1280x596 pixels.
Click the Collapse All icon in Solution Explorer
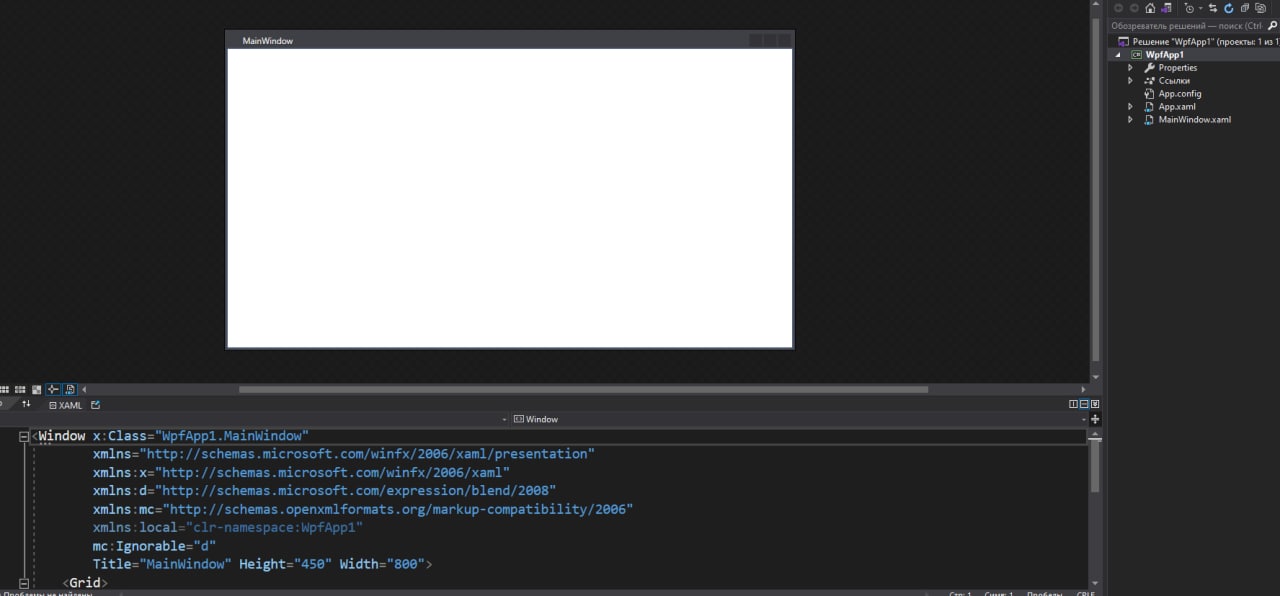(1245, 8)
